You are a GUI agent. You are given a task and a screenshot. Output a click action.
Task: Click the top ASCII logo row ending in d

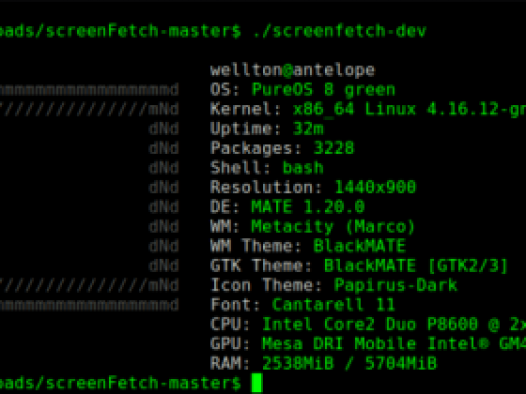89,90
